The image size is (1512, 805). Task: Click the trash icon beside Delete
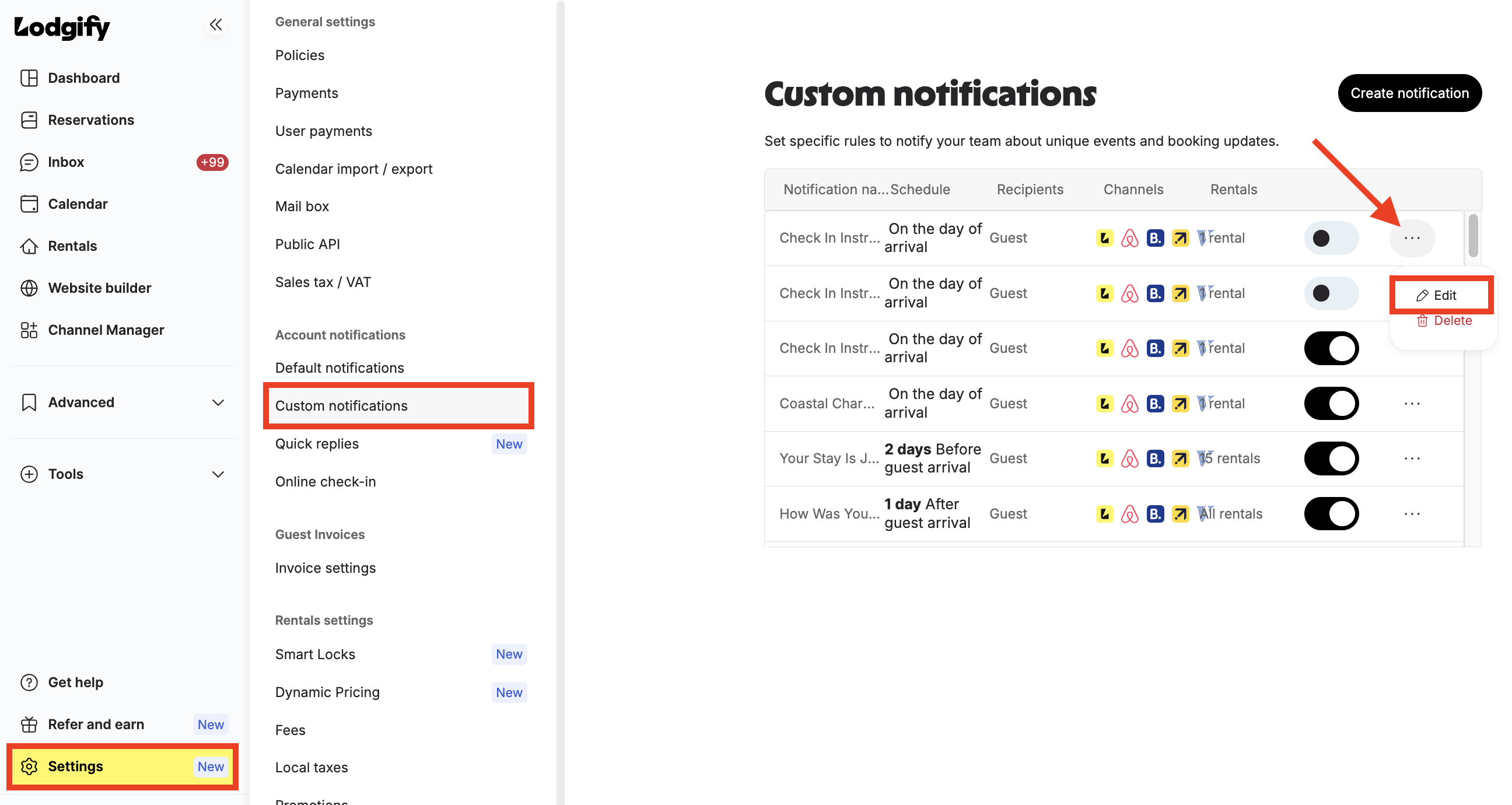click(1422, 321)
